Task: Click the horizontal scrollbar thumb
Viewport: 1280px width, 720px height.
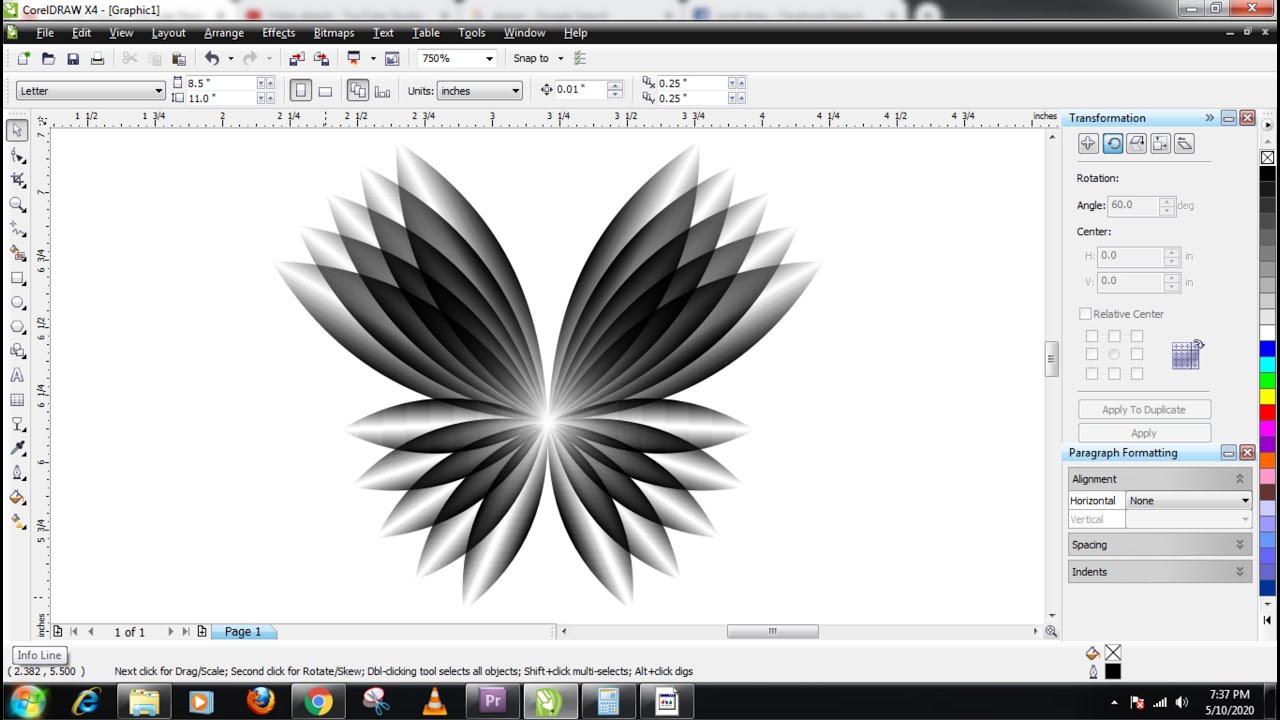Action: (772, 631)
